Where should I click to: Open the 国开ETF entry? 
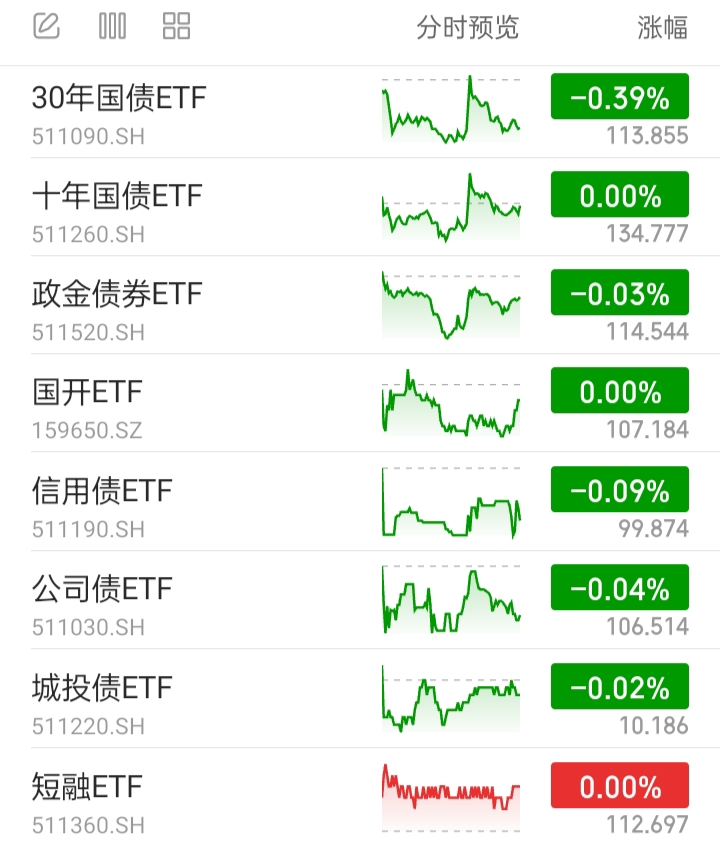[x=360, y=403]
